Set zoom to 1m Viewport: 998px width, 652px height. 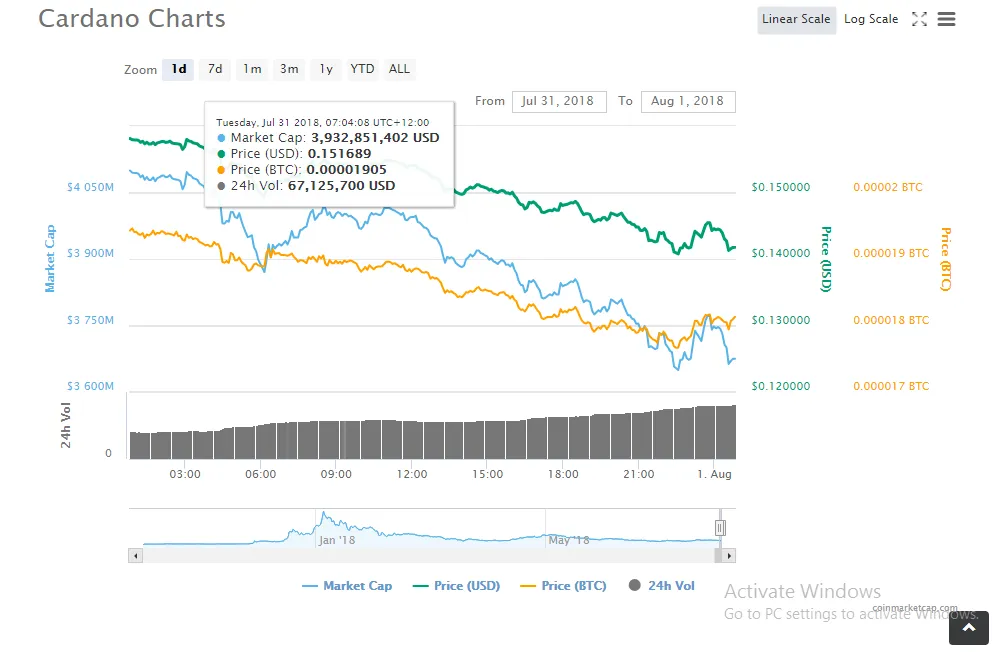tap(252, 69)
